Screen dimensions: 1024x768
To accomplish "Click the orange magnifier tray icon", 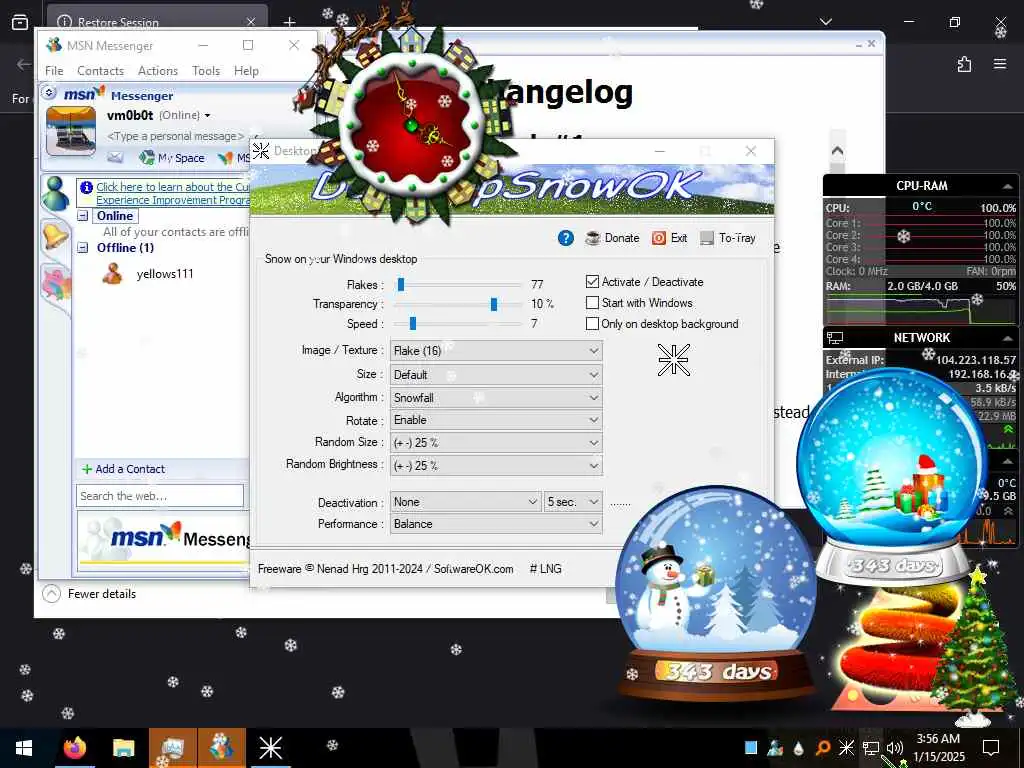I will pos(823,747).
